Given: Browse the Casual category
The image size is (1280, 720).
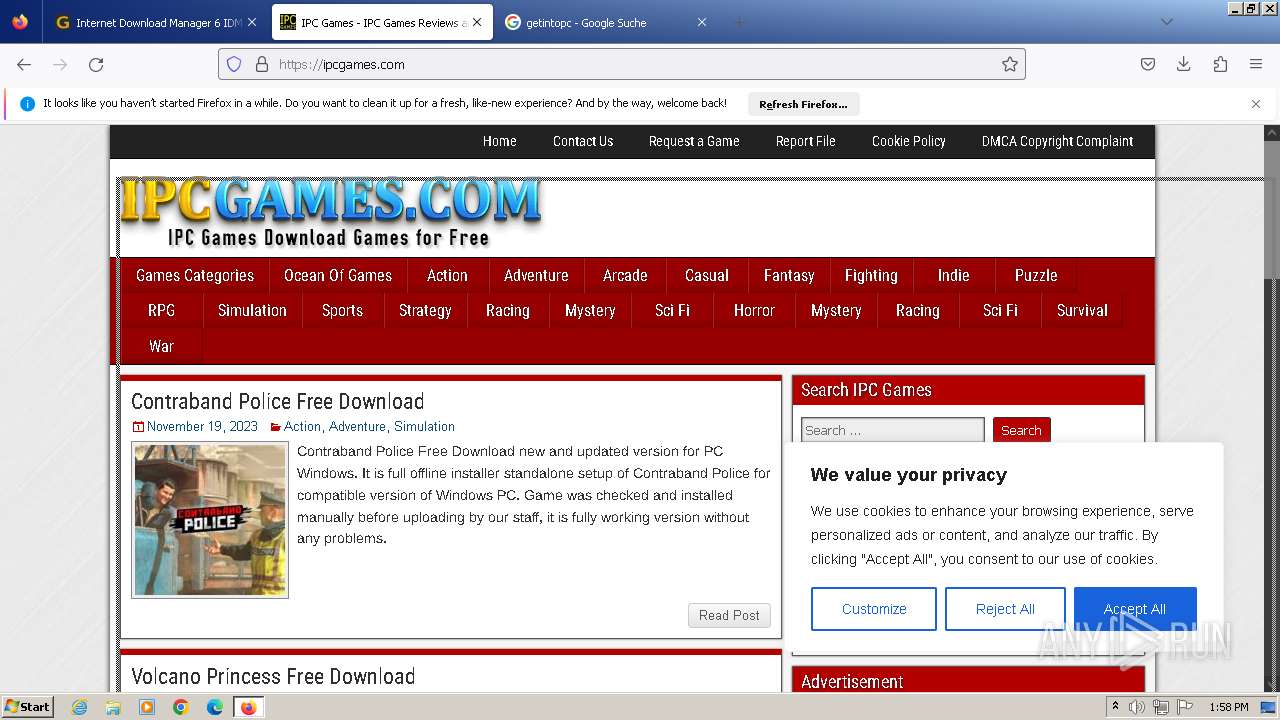Looking at the screenshot, I should click(706, 275).
